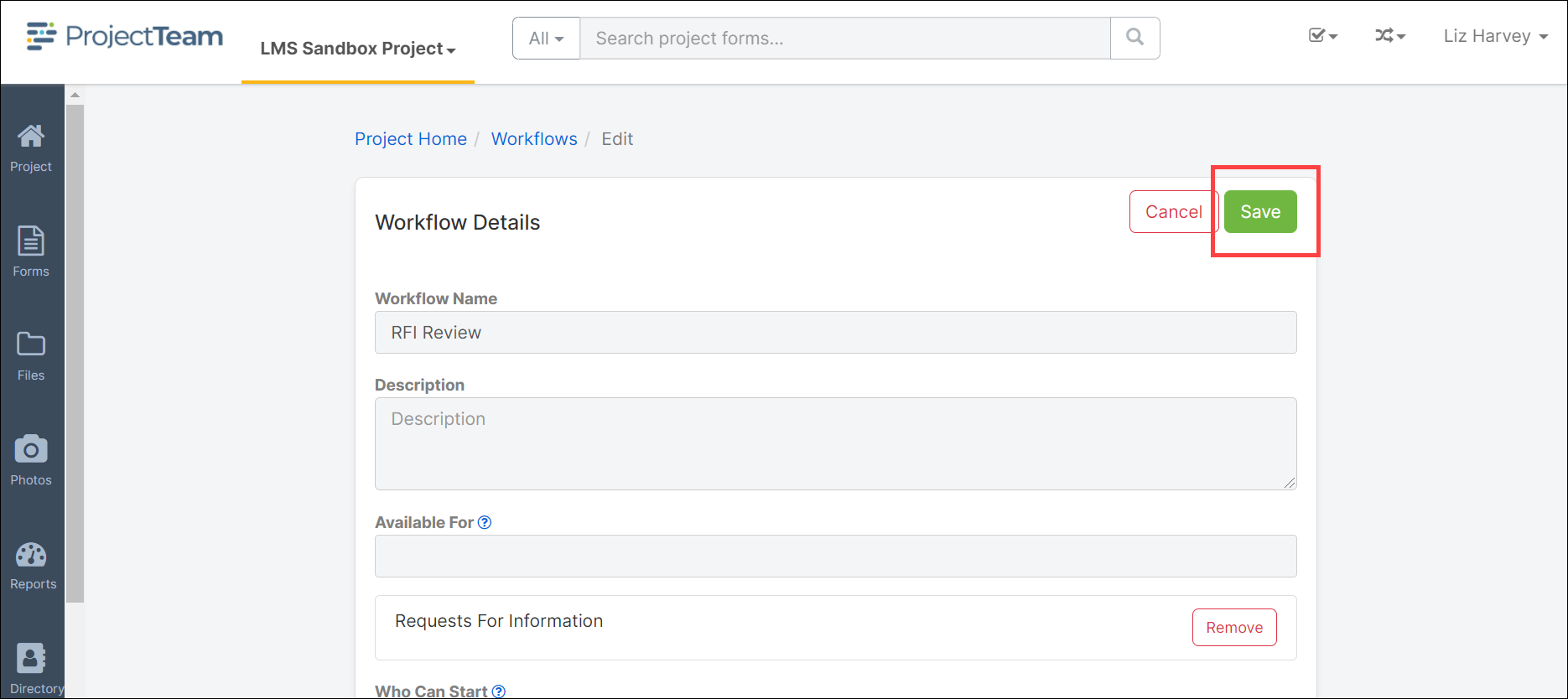Open the All search filter dropdown
1568x699 pixels.
point(546,38)
